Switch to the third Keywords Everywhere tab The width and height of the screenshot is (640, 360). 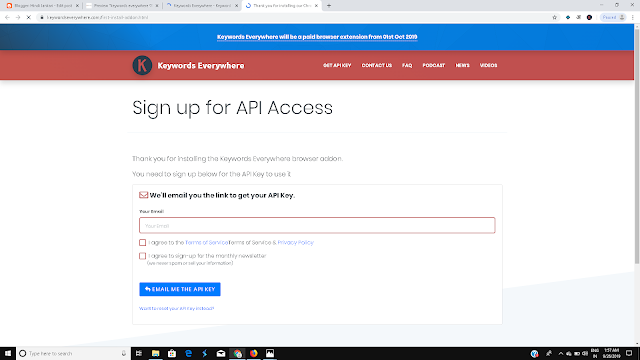coord(201,6)
